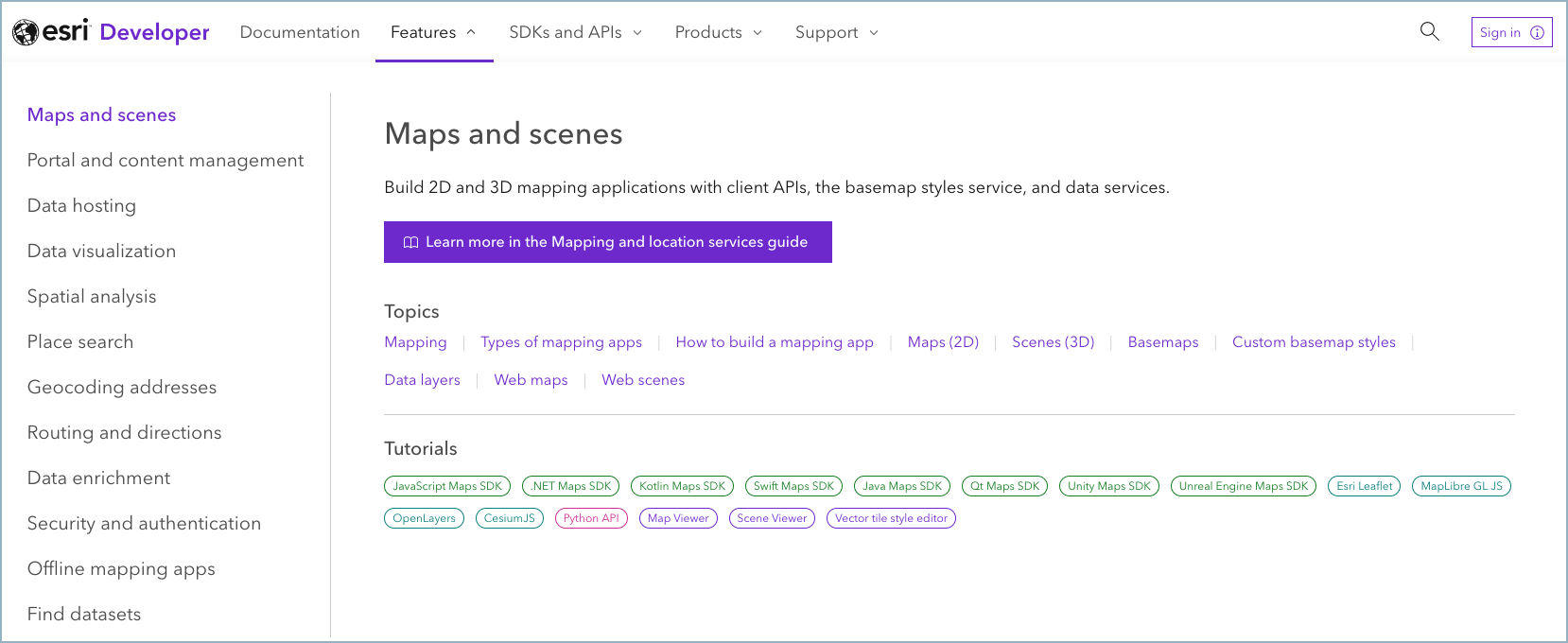This screenshot has height=643, width=1568.
Task: Open the Web scenes topic link
Action: pos(642,380)
